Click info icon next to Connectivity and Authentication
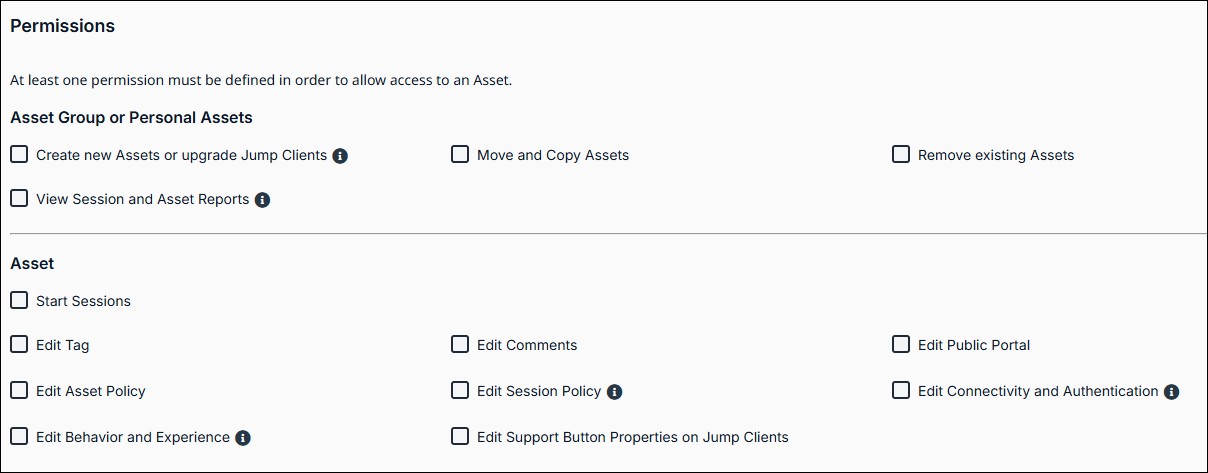Viewport: 1208px width, 473px height. (1171, 392)
